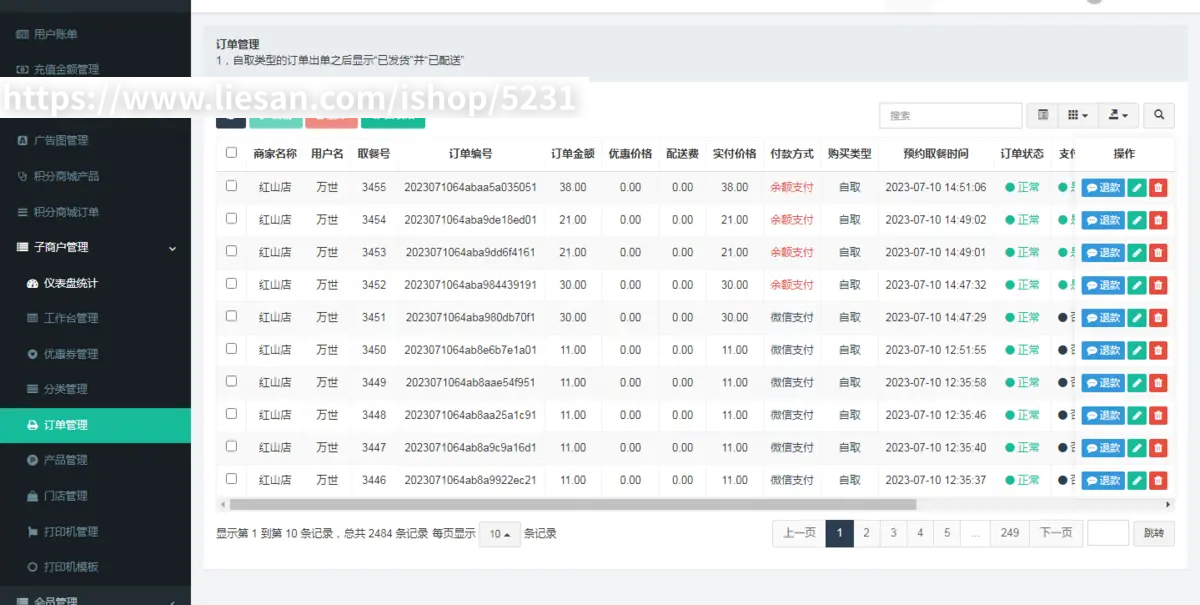Go to 下一页 next page
The width and height of the screenshot is (1200, 605).
pos(1056,533)
